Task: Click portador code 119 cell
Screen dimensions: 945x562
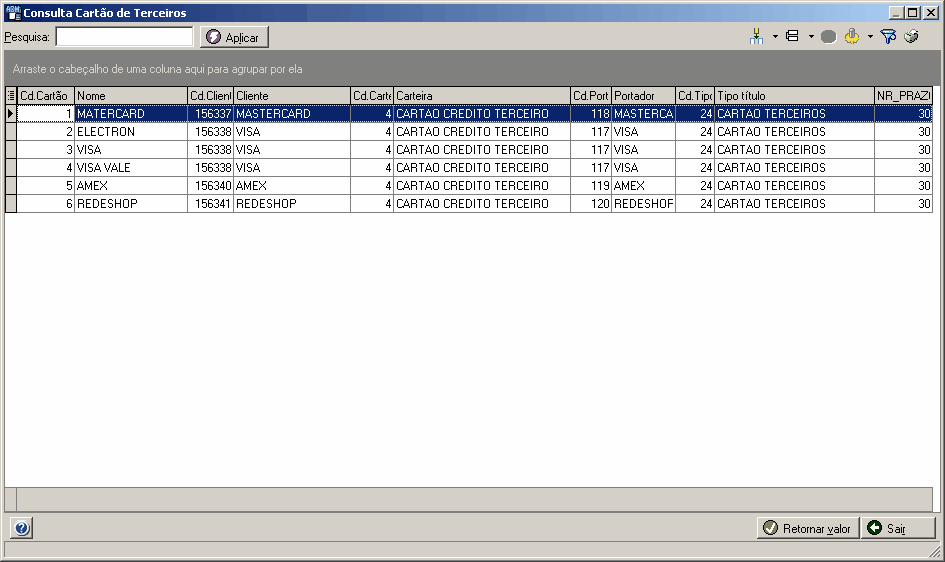Action: tap(591, 186)
